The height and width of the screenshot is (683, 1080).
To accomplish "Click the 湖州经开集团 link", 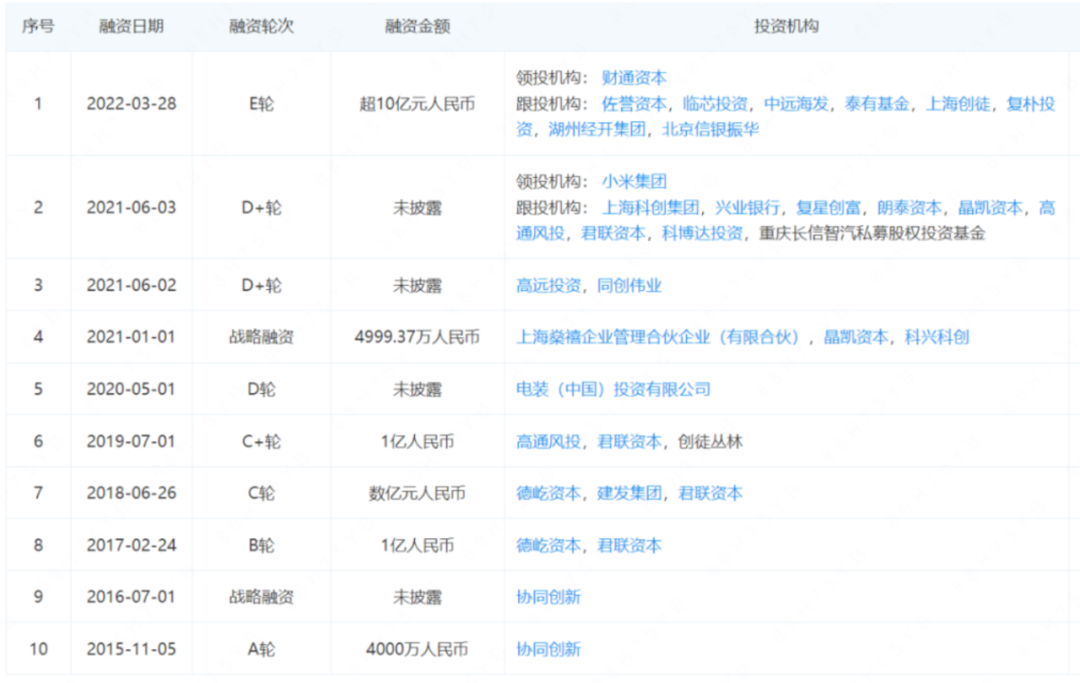I will (597, 129).
